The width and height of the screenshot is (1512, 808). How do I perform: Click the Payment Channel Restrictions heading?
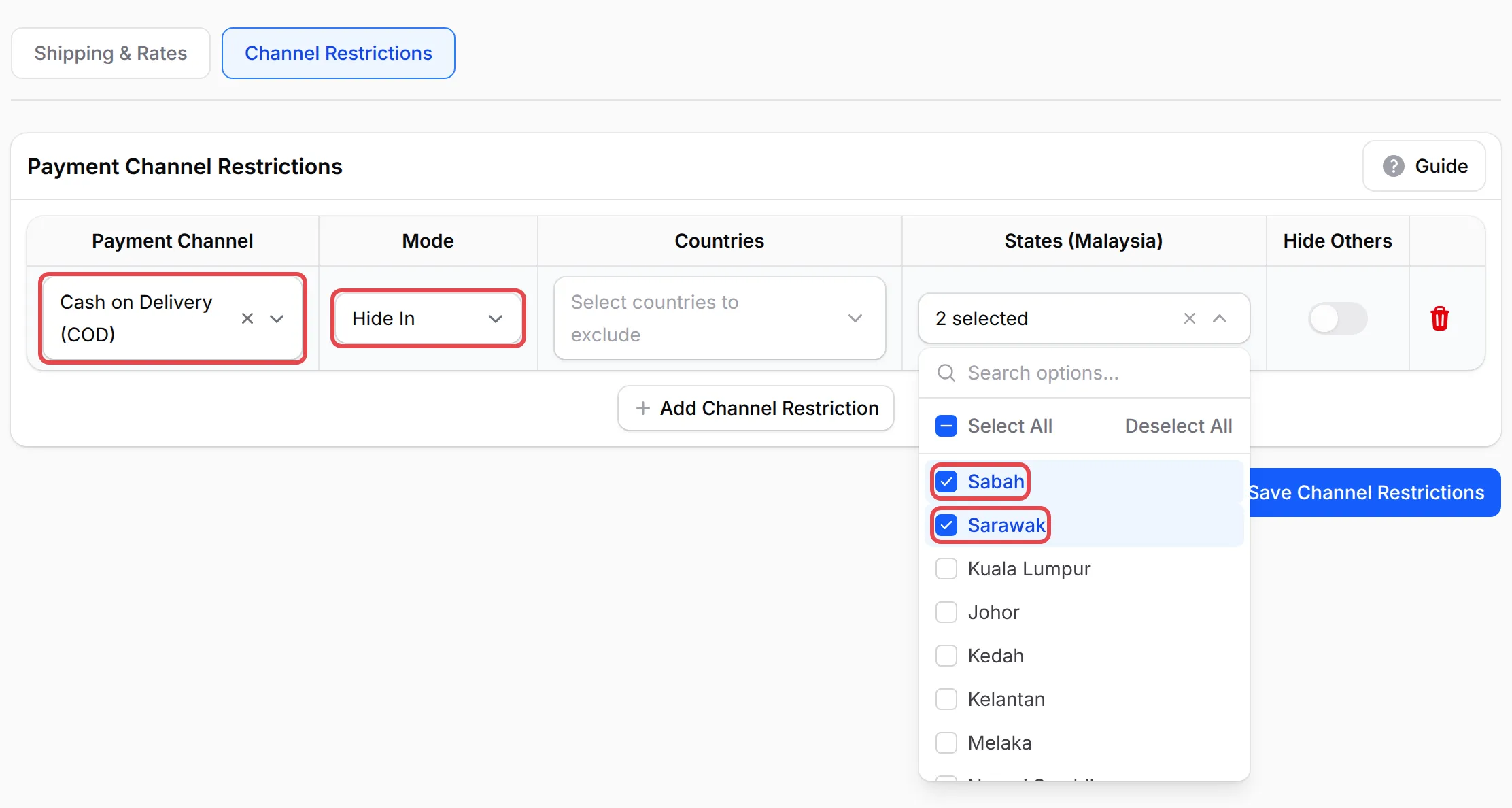tap(185, 167)
